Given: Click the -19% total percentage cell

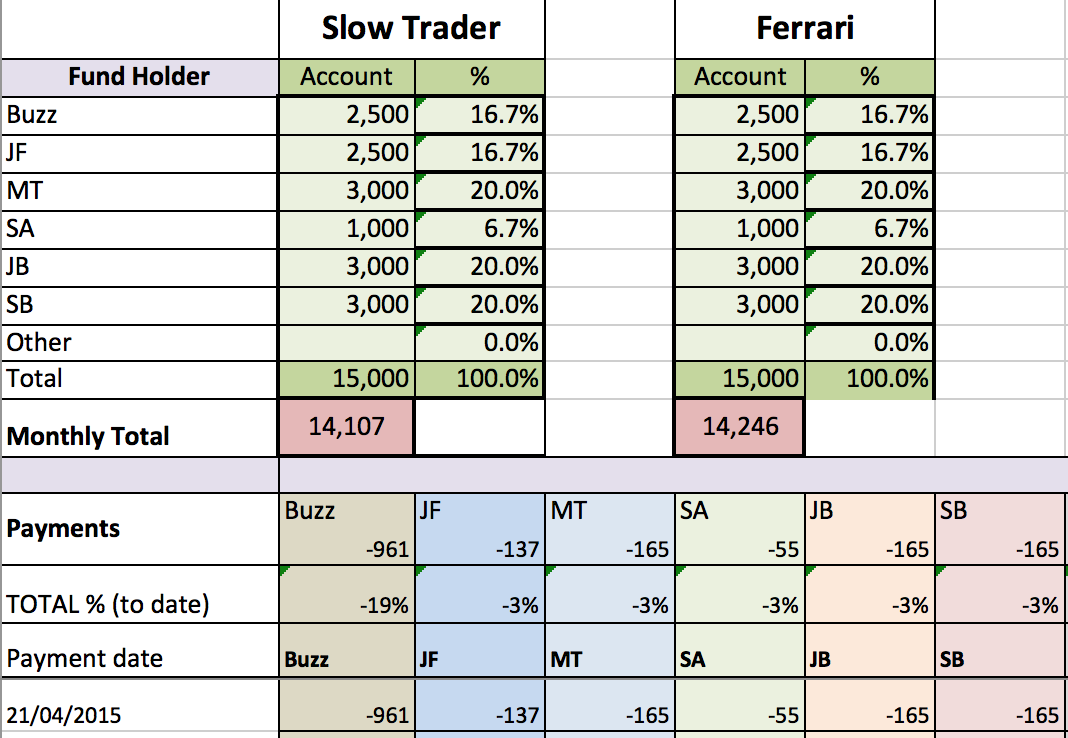Looking at the screenshot, I should (346, 604).
